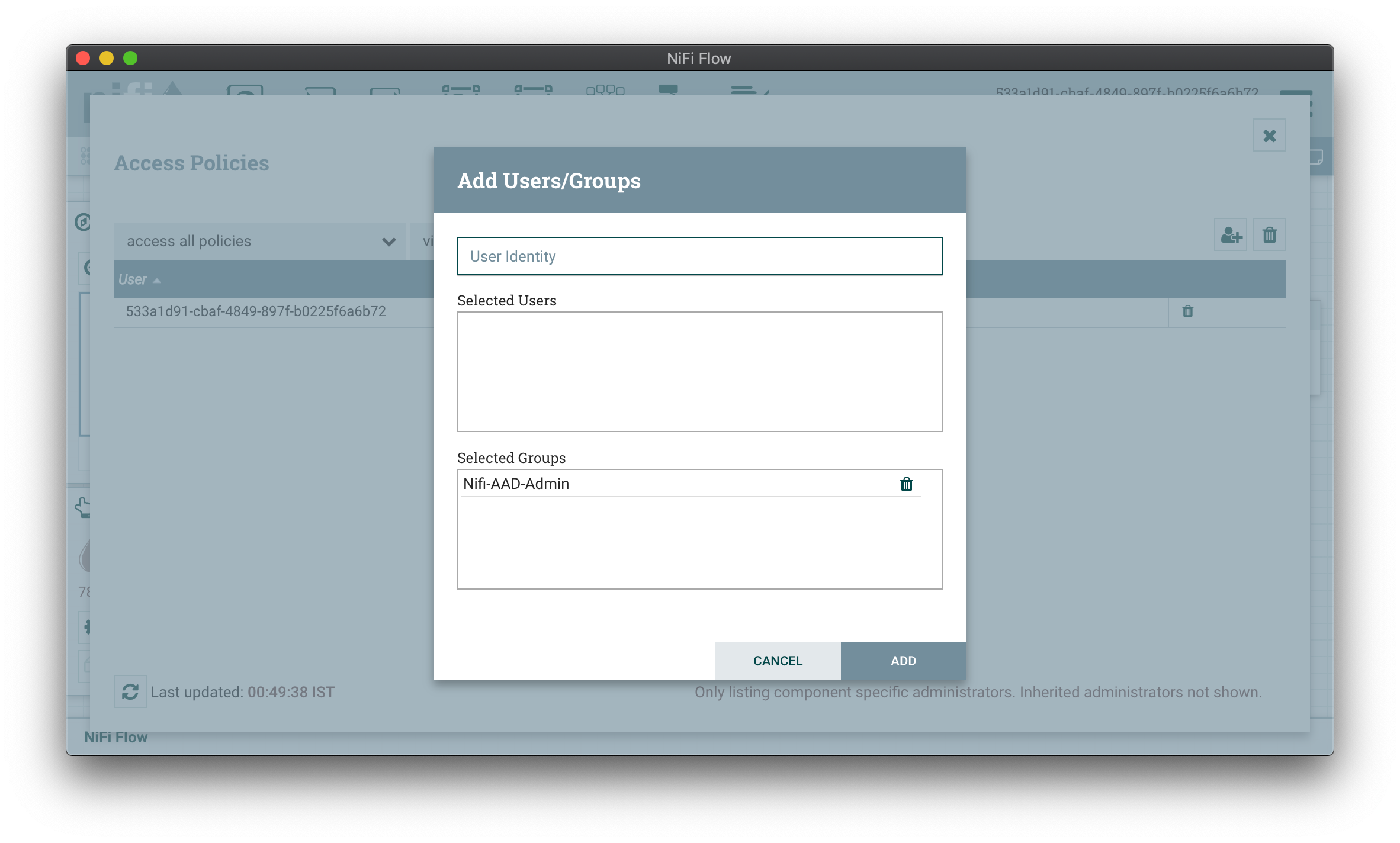Remove the 533a1d91 user row via trash icon
Viewport: 1400px width, 843px height.
1187,311
